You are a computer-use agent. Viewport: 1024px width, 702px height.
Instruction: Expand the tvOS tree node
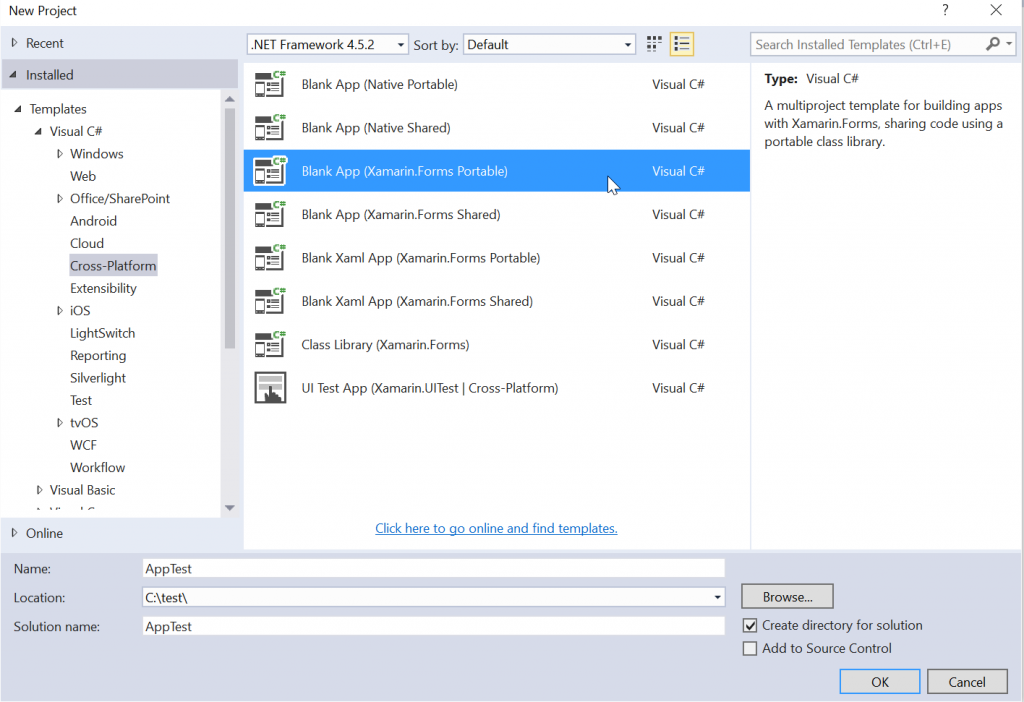(59, 423)
